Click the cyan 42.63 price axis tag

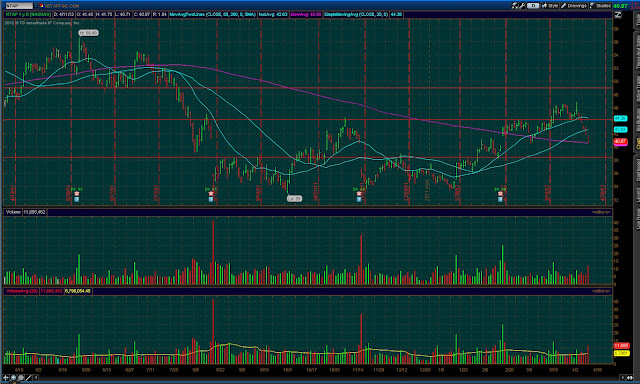(x=620, y=129)
